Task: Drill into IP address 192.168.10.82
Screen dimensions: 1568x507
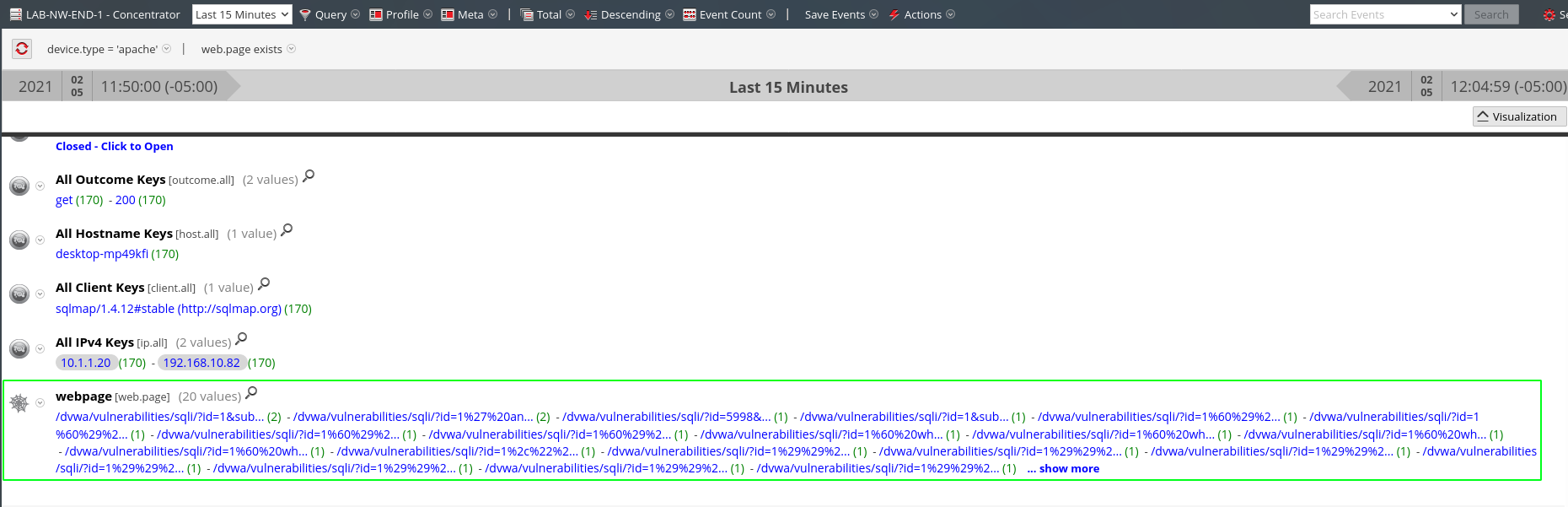Action: pos(201,363)
